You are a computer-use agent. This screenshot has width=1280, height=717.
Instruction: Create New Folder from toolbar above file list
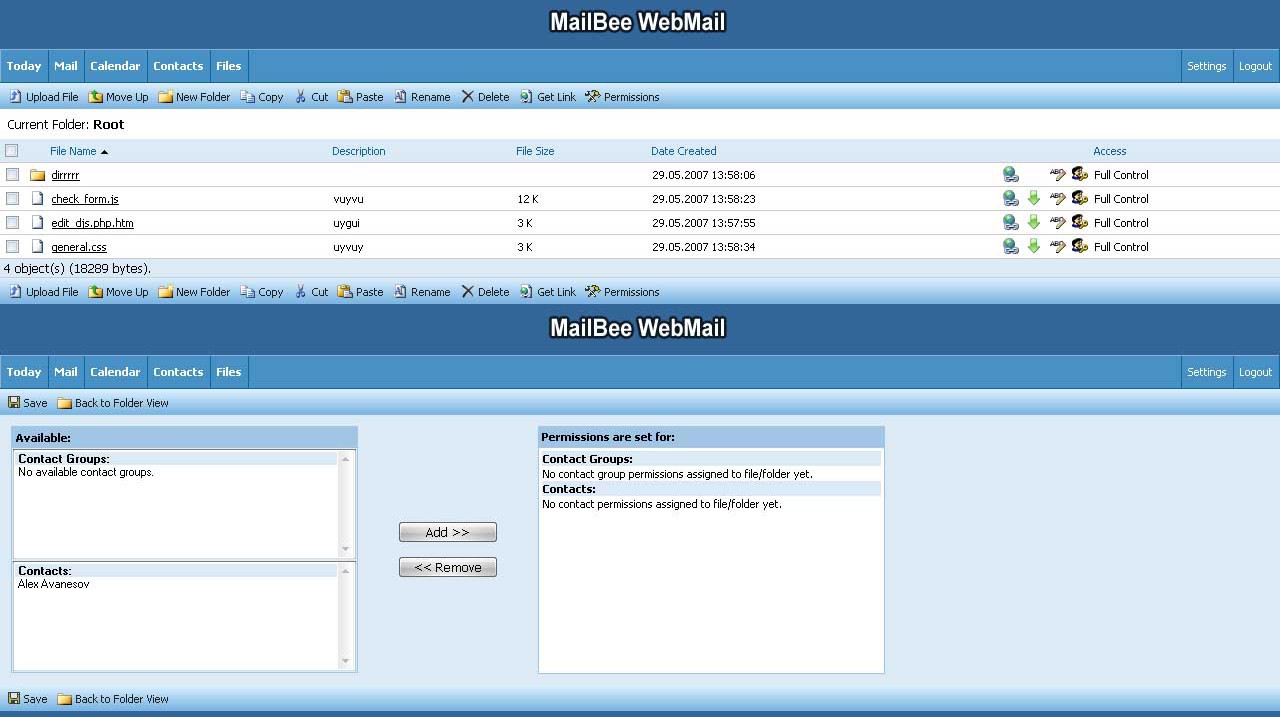click(x=194, y=97)
